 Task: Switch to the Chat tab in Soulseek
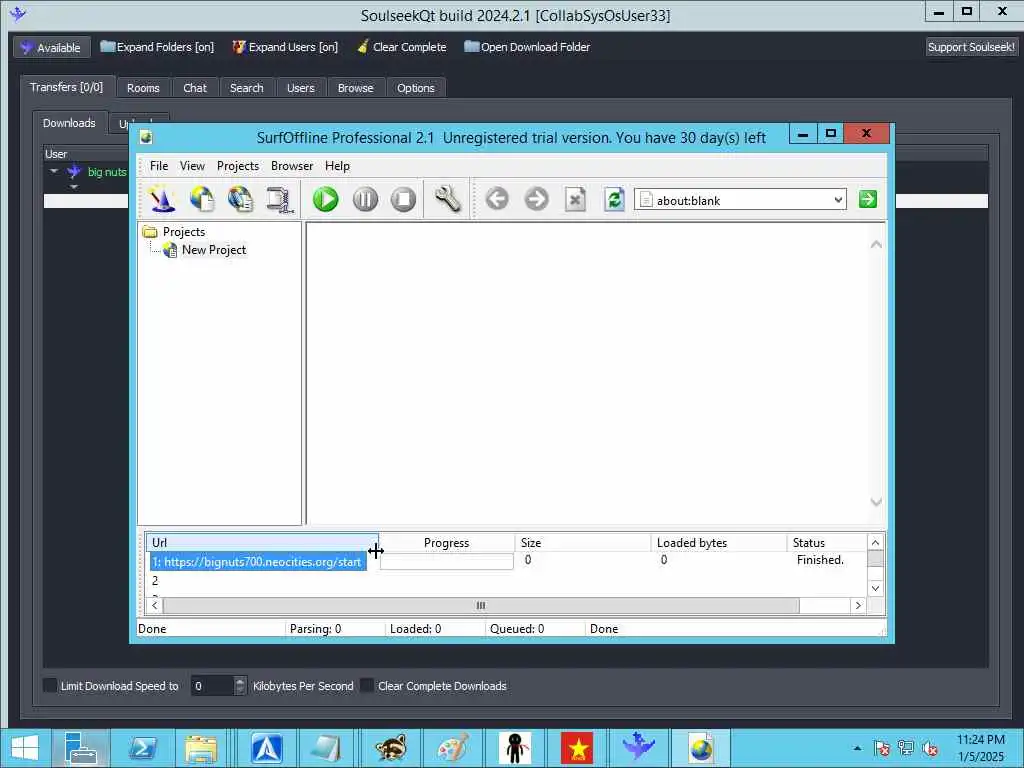pyautogui.click(x=195, y=88)
